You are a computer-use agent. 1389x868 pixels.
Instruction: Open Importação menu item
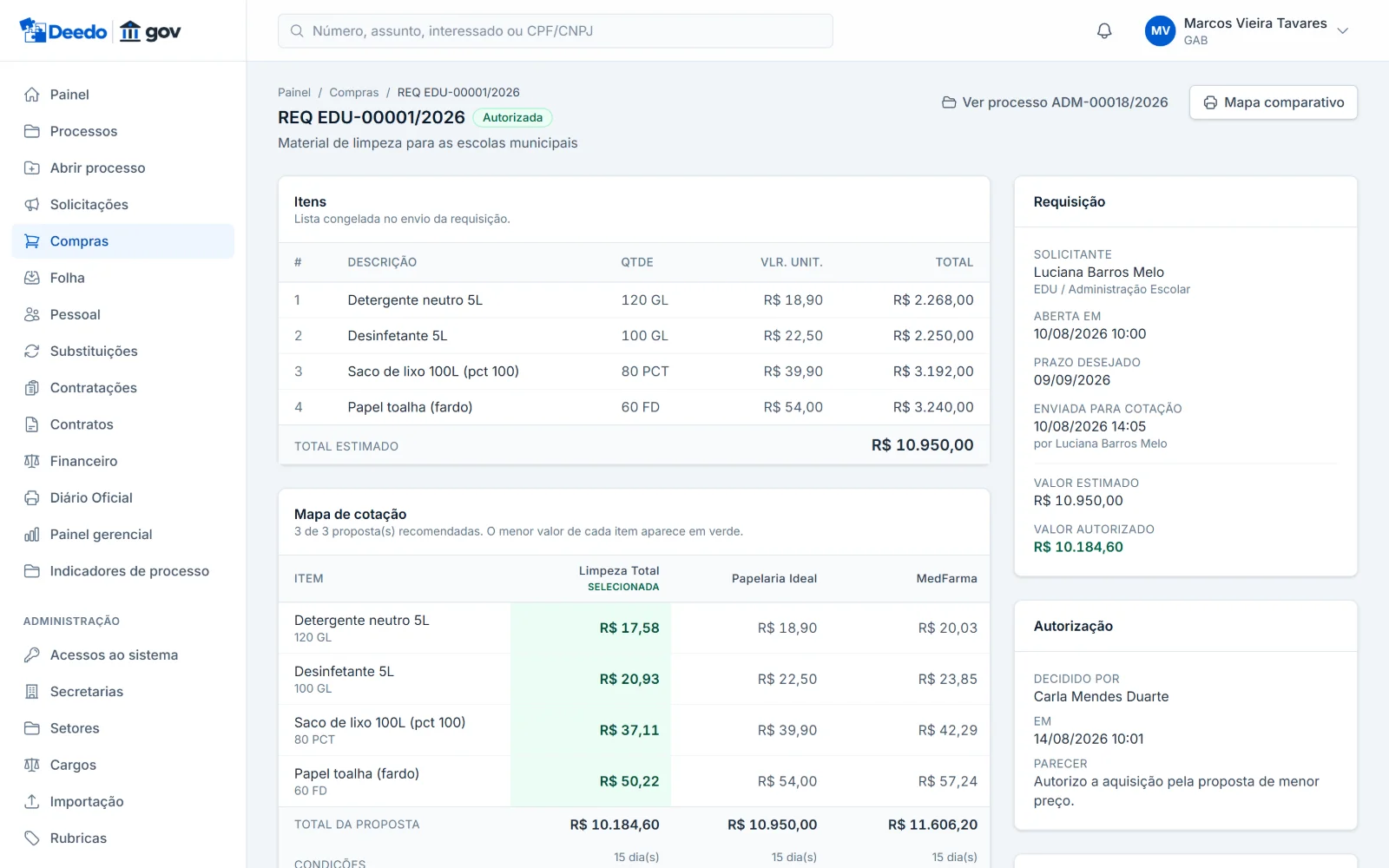pos(123,801)
